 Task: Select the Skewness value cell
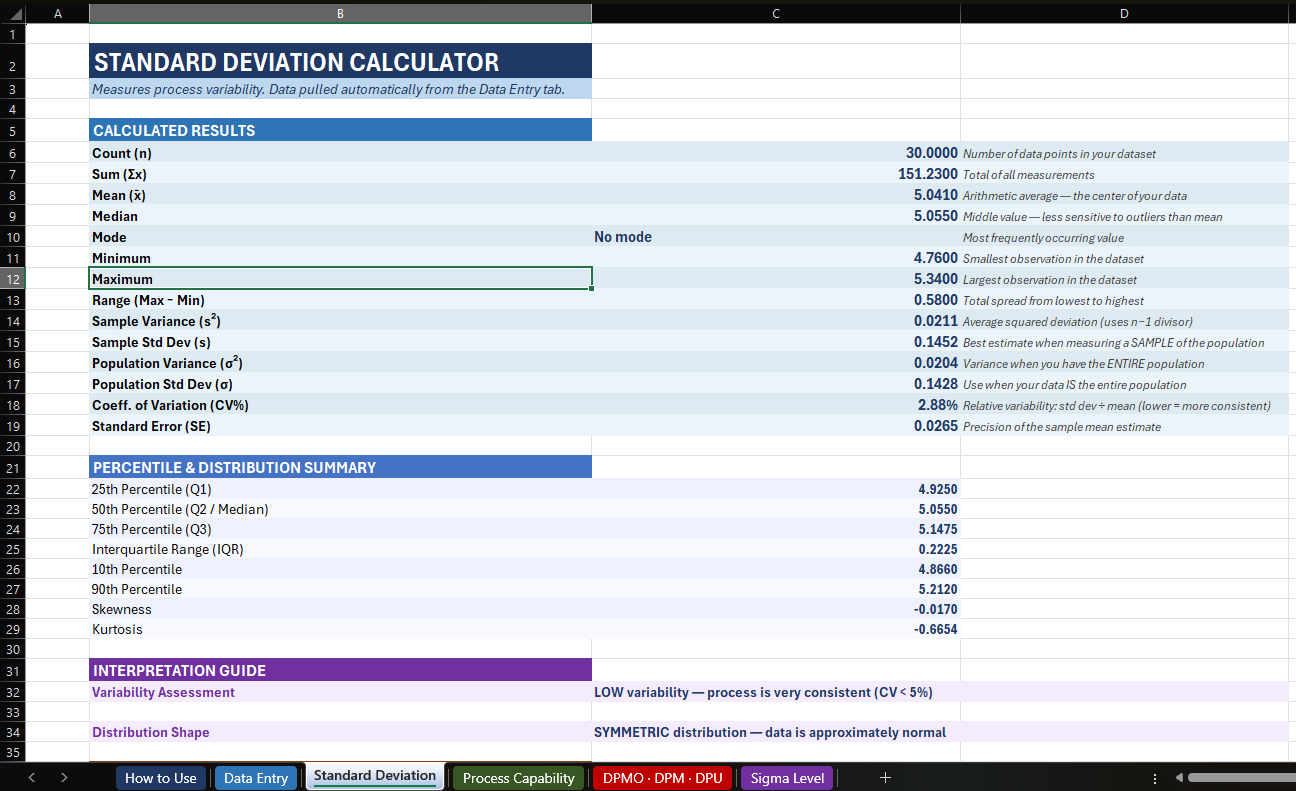point(776,609)
